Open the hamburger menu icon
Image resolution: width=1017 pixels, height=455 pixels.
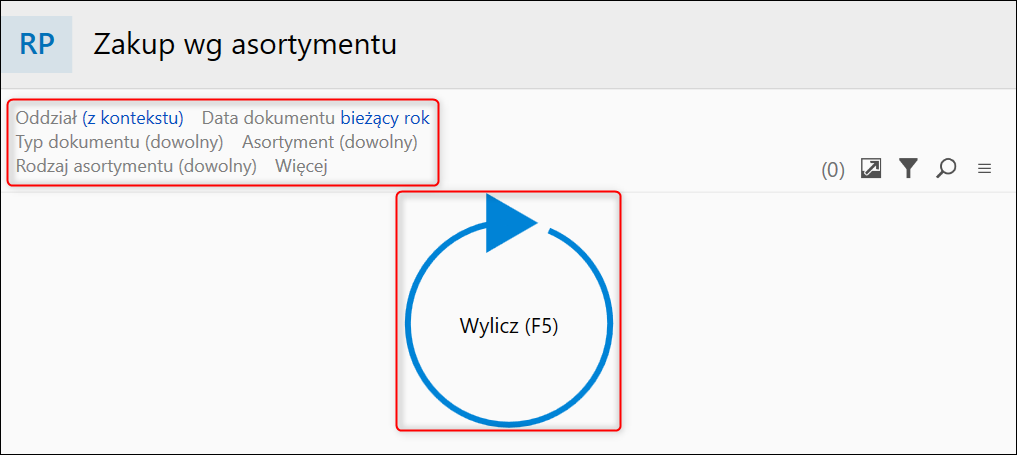(984, 169)
